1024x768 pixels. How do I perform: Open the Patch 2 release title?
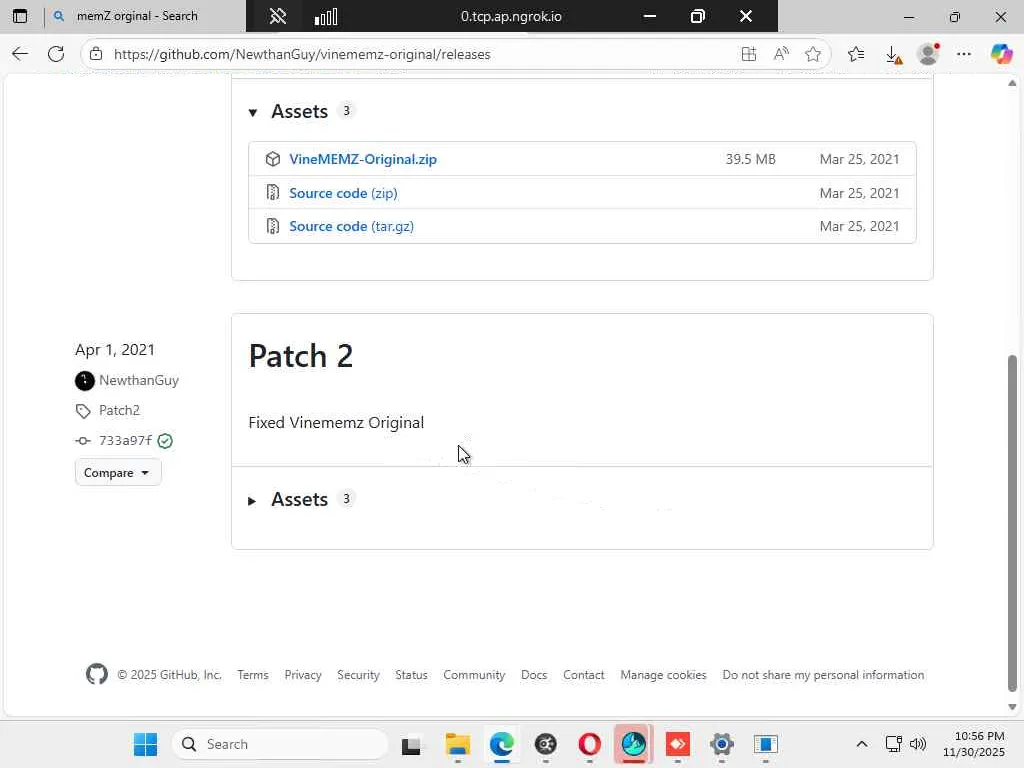coord(301,356)
